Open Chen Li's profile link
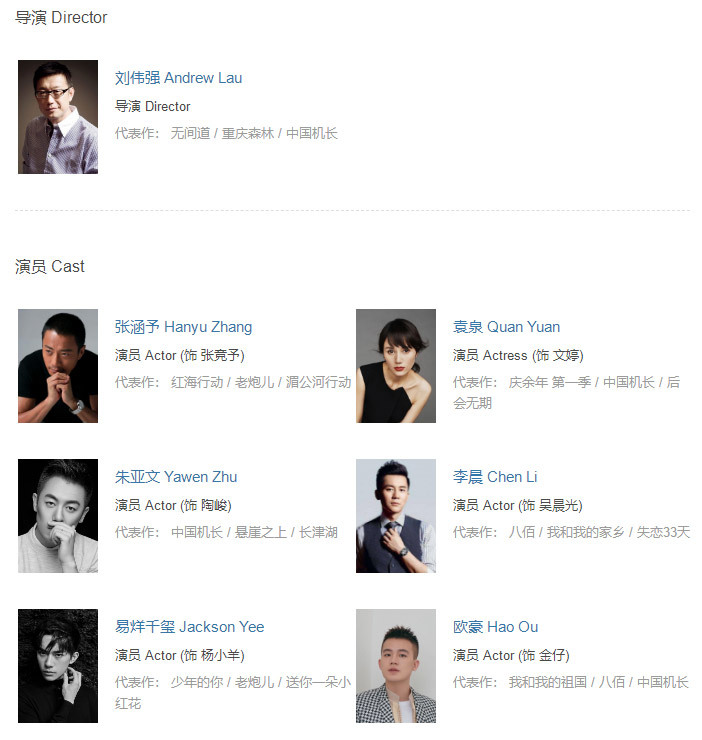The image size is (702, 740). click(495, 477)
